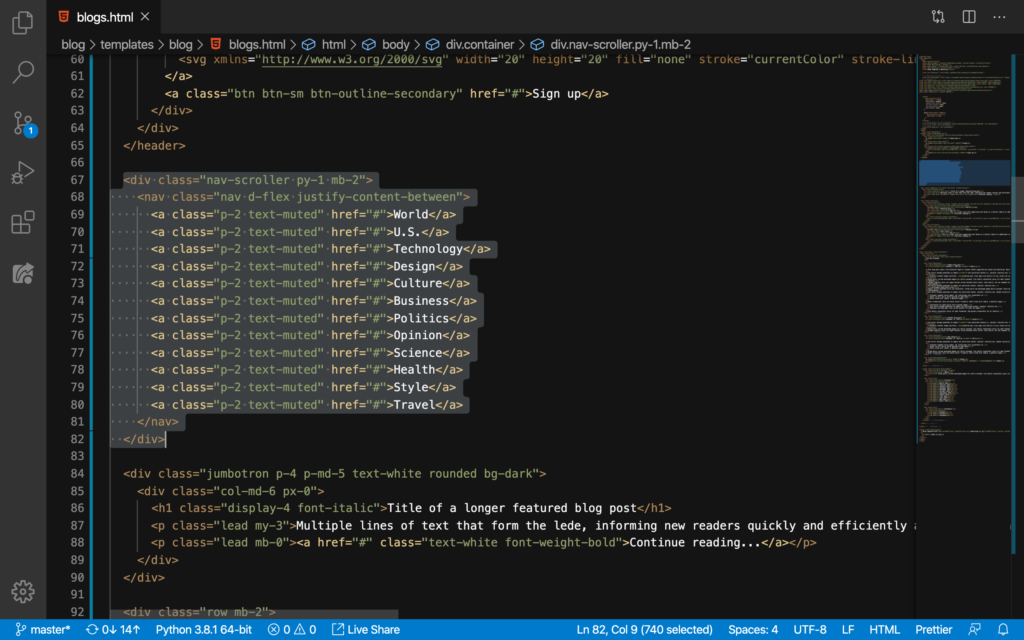Click the Ln 82, Col 9 cursor position indicator

645,630
